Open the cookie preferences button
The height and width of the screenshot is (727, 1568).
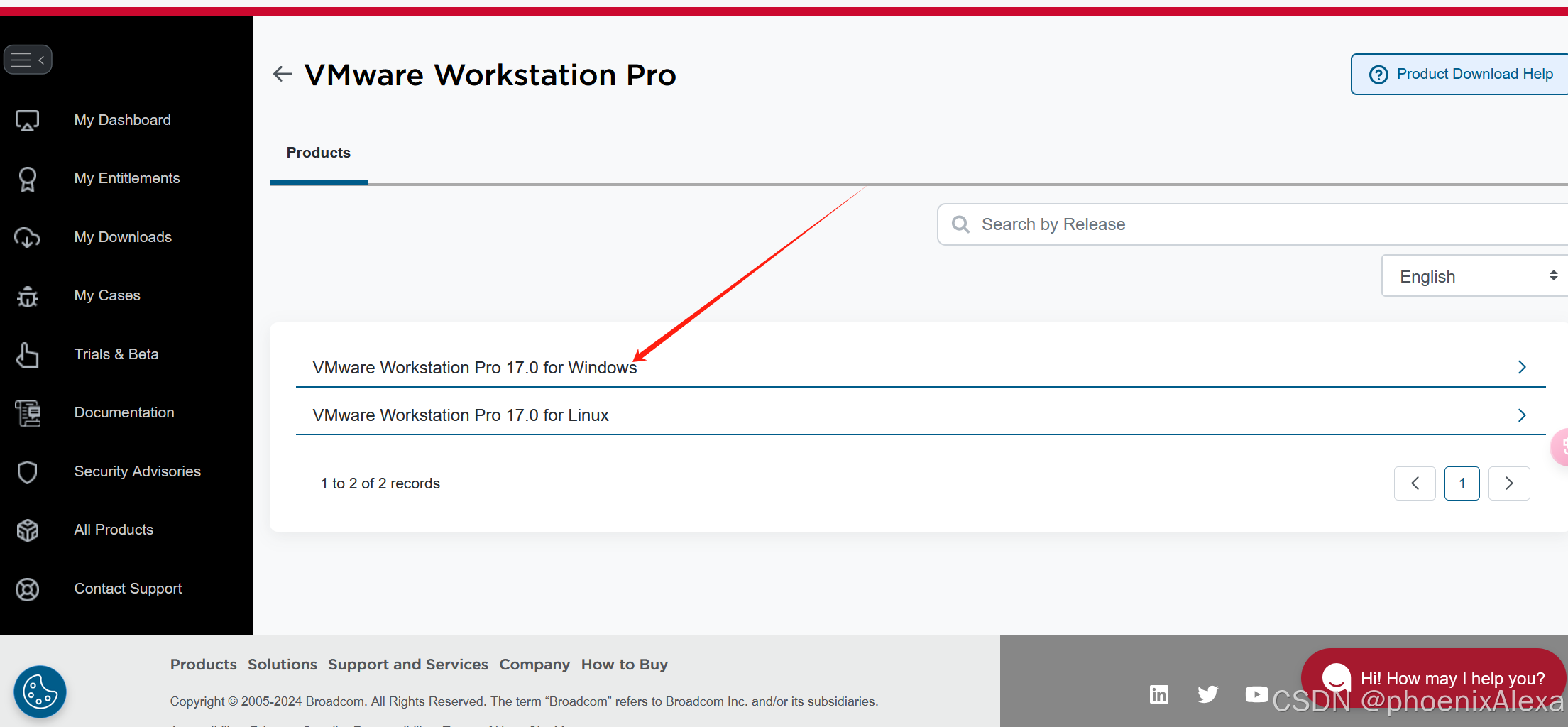tap(40, 692)
